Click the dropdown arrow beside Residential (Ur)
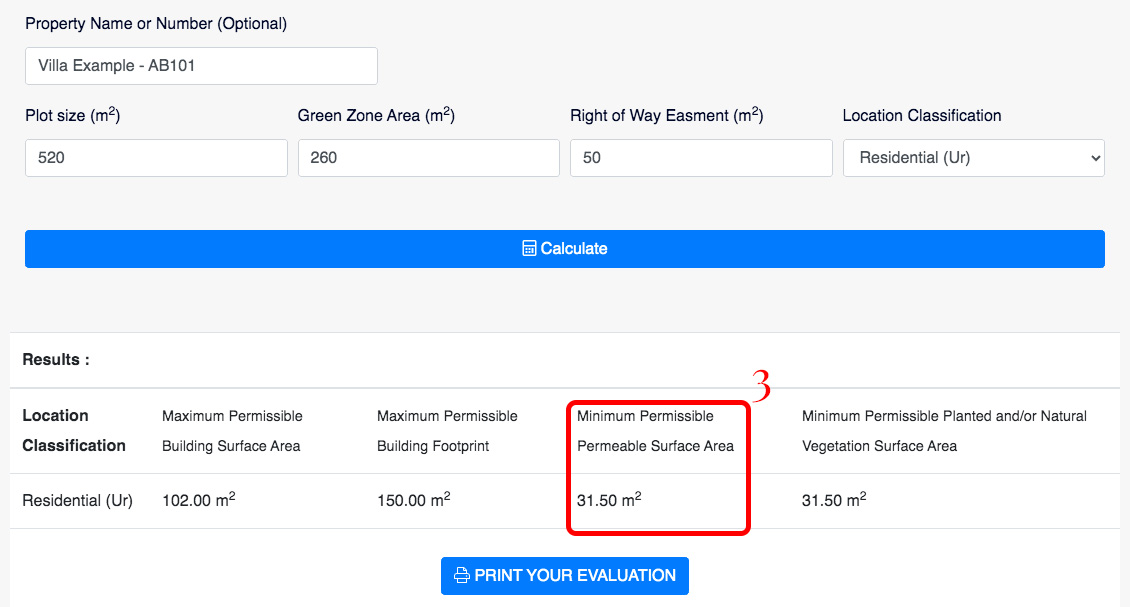 coord(1095,158)
